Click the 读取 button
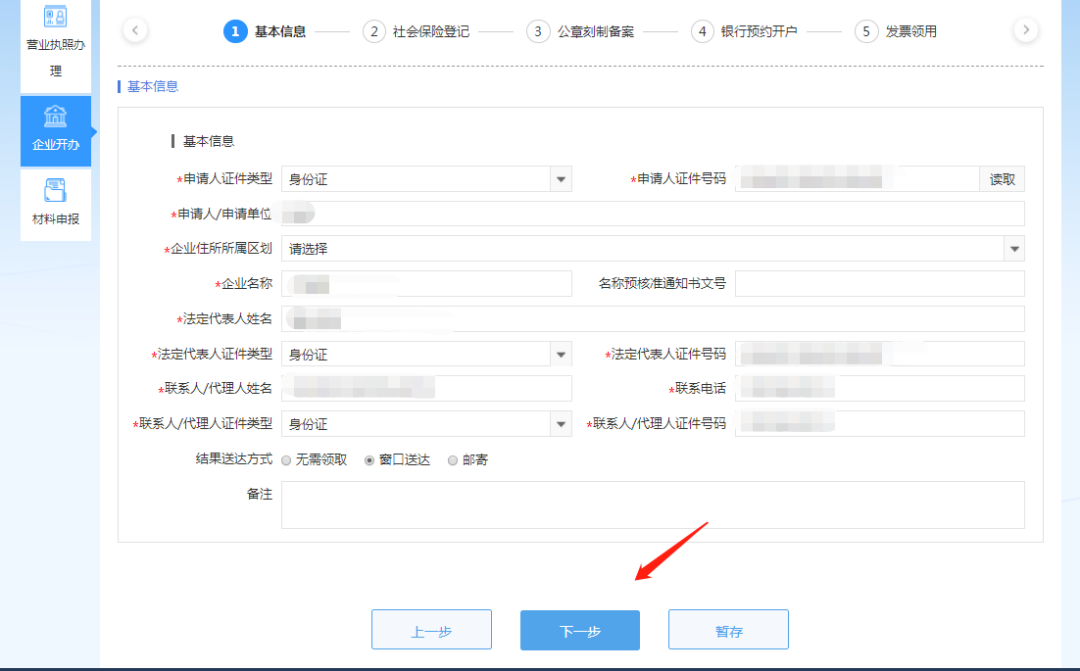Screen dimensions: 1080x671 1002,179
